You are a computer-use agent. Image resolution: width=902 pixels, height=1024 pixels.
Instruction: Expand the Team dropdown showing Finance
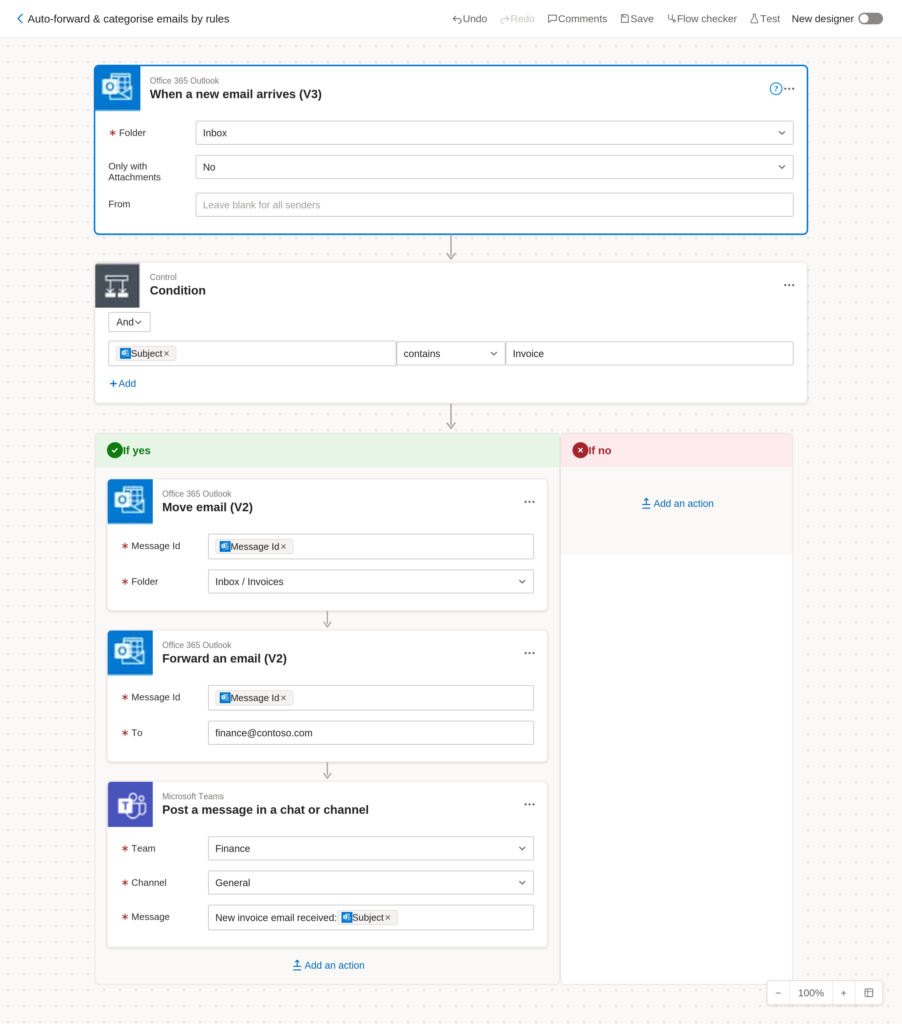pos(370,849)
